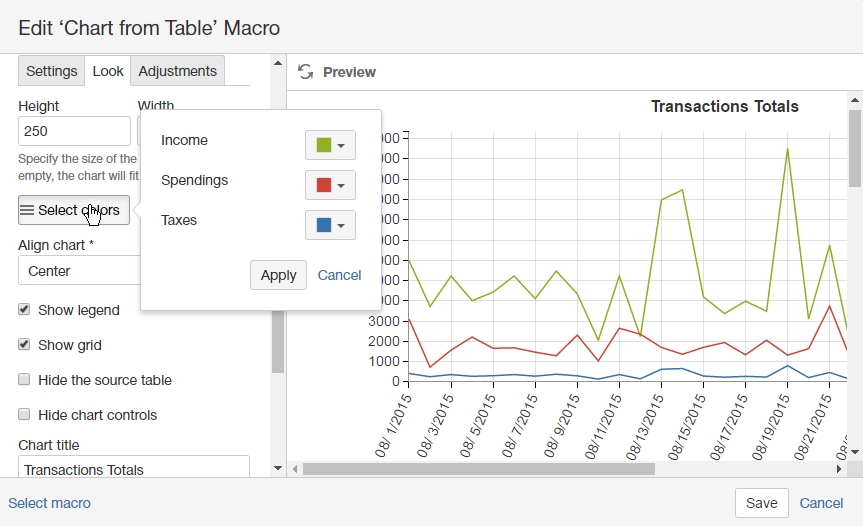
Task: Check Hide chart controls option
Action: (24, 415)
